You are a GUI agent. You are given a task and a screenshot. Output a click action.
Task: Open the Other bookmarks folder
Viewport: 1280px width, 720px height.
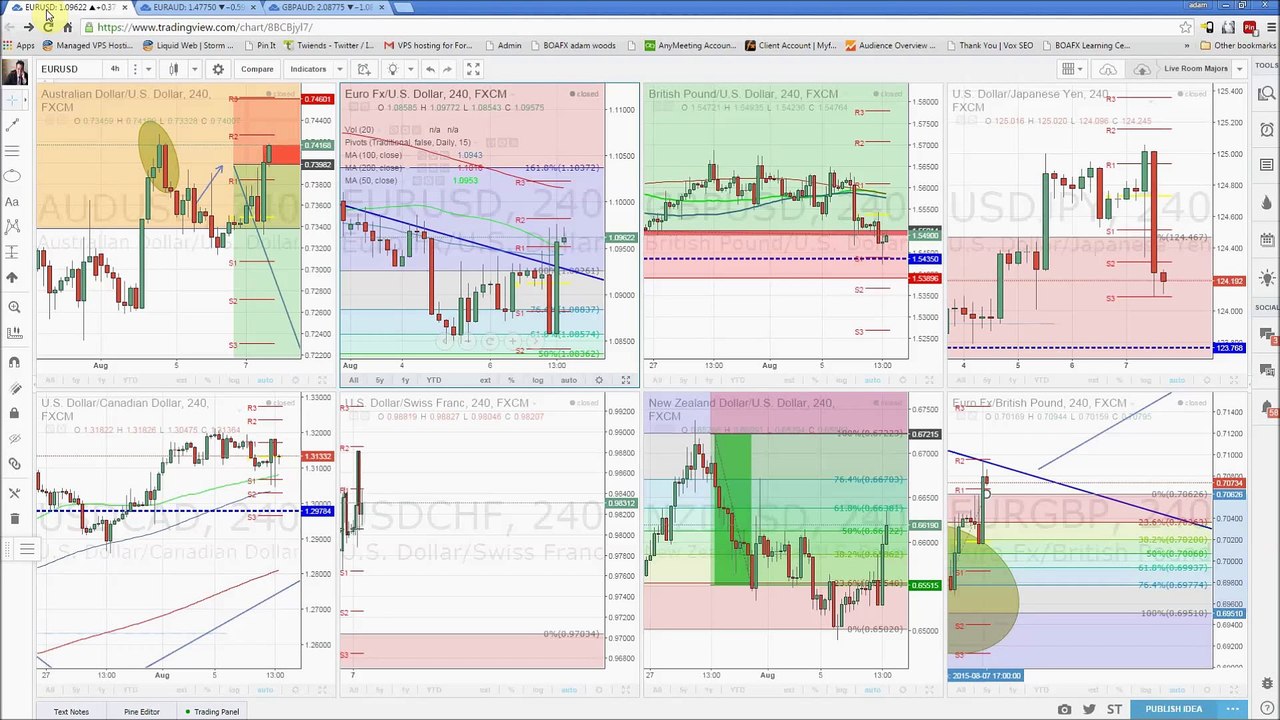coord(1237,45)
